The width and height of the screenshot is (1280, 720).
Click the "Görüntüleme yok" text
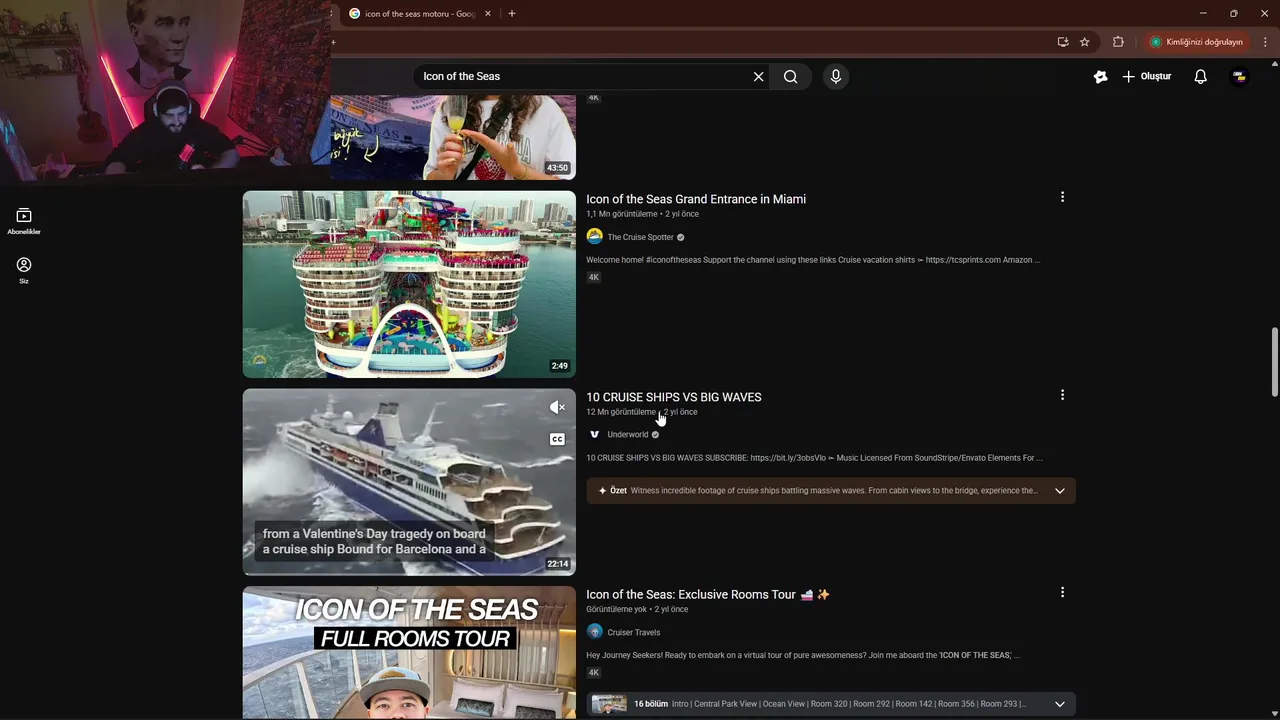tap(616, 609)
